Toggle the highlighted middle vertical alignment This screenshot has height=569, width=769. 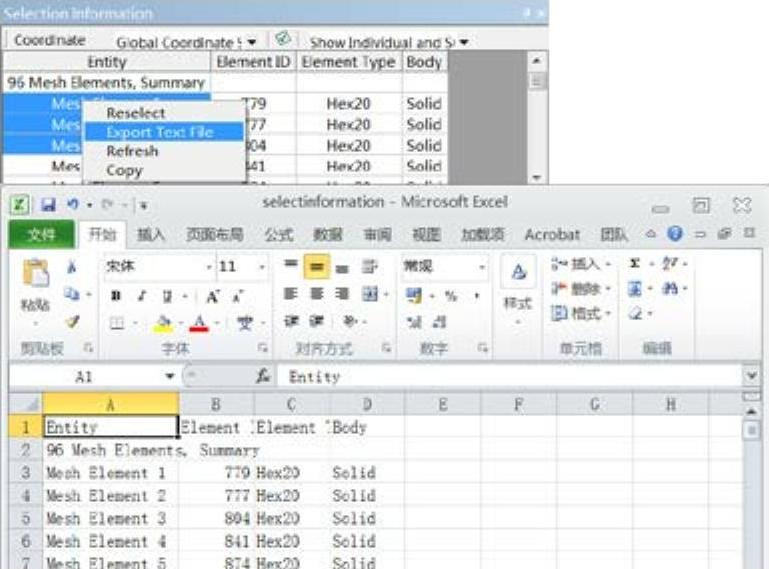tap(316, 266)
